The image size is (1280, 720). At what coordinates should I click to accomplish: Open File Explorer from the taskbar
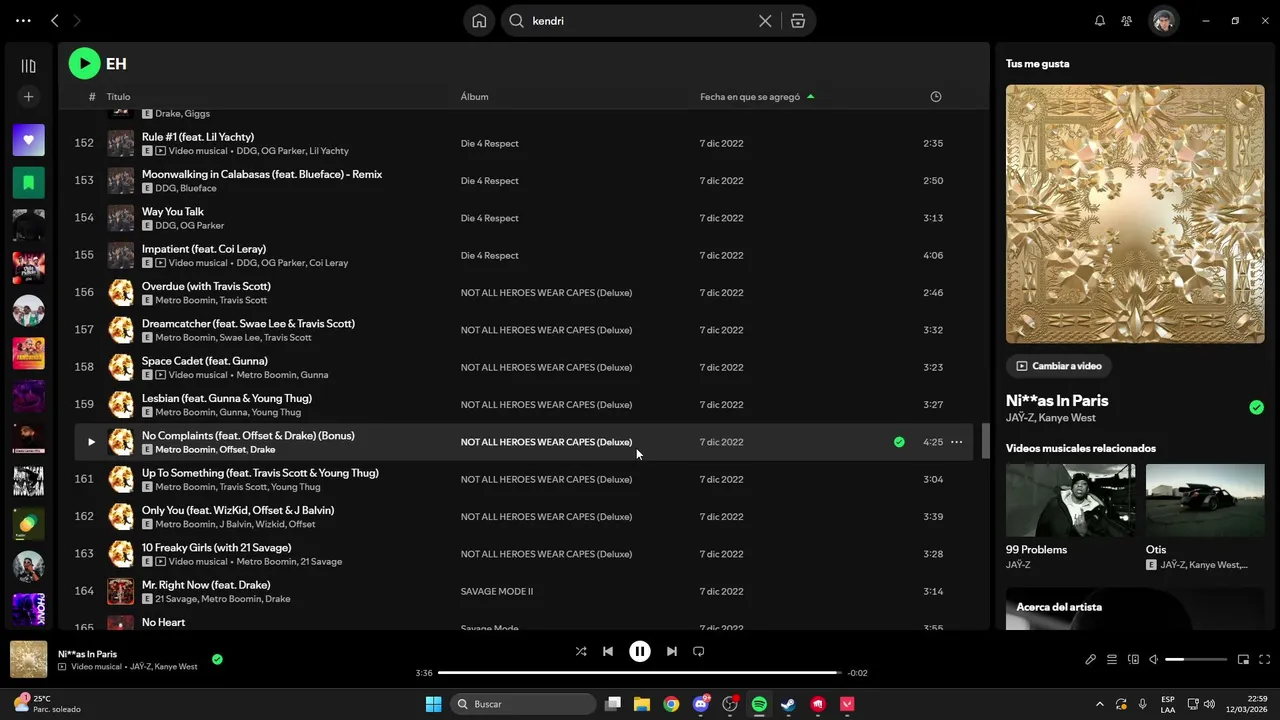point(642,704)
